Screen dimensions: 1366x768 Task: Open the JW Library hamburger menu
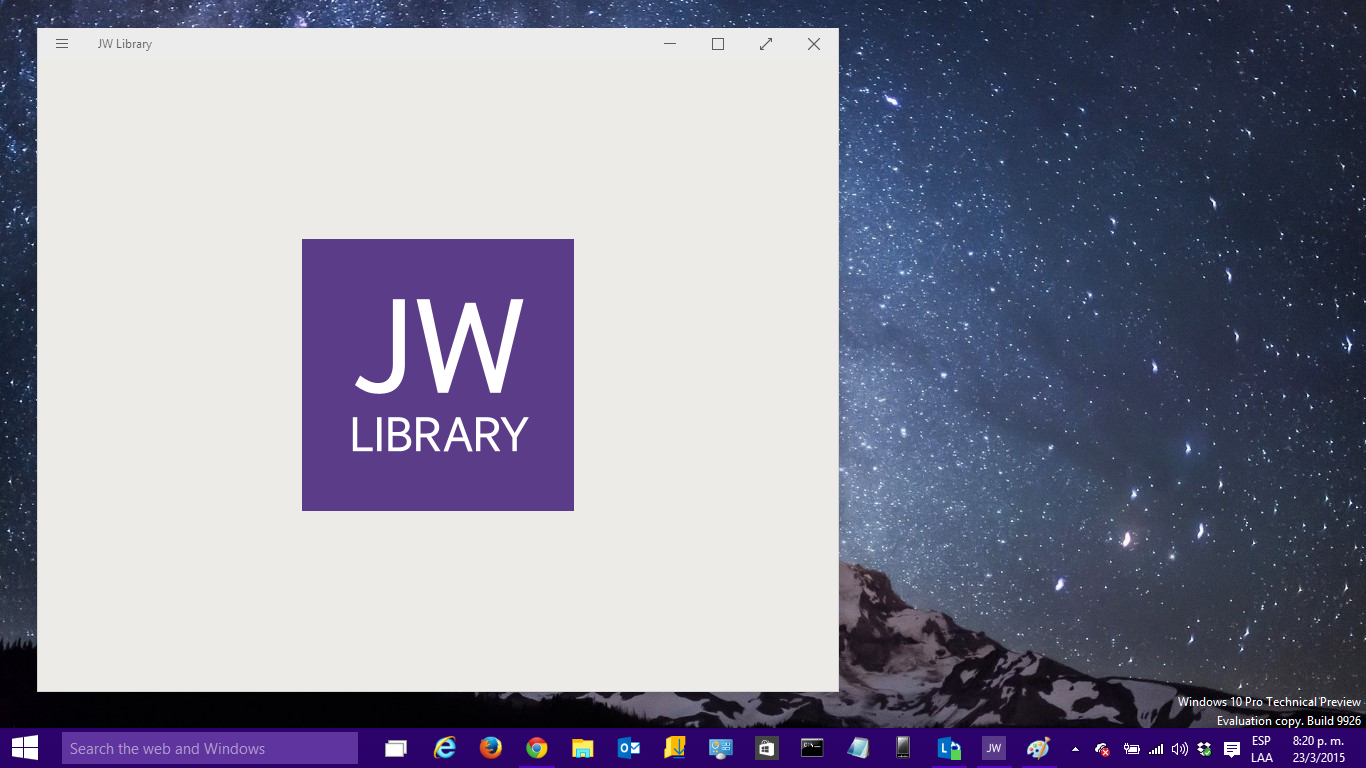(62, 44)
